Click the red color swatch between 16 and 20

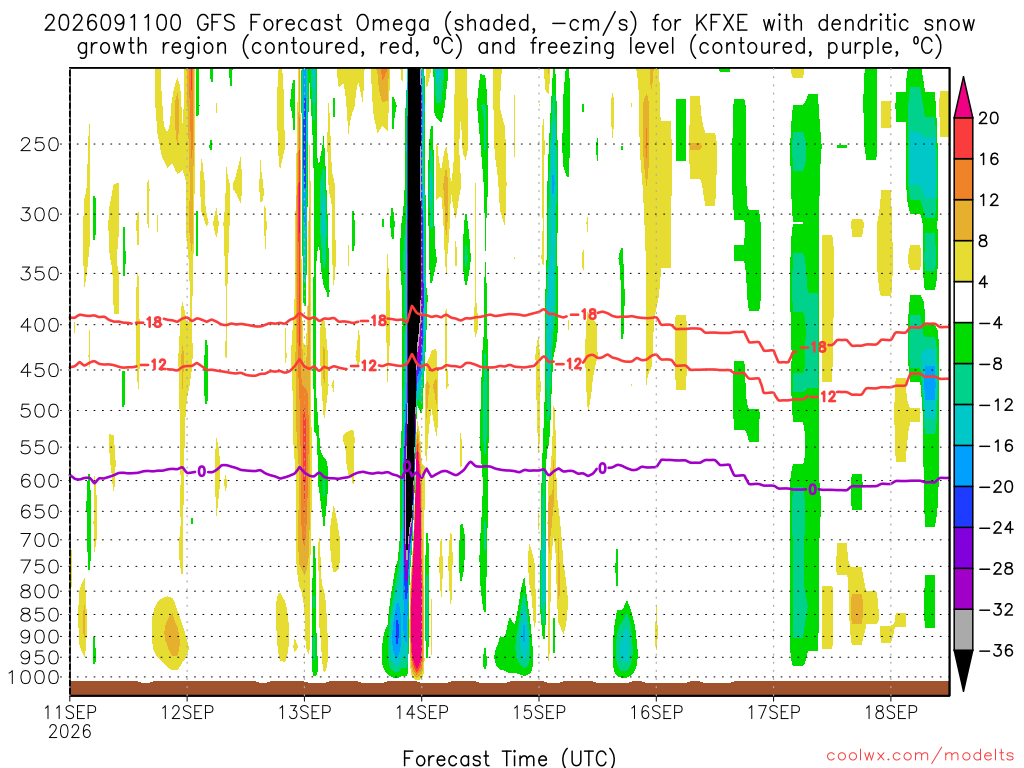[x=963, y=138]
